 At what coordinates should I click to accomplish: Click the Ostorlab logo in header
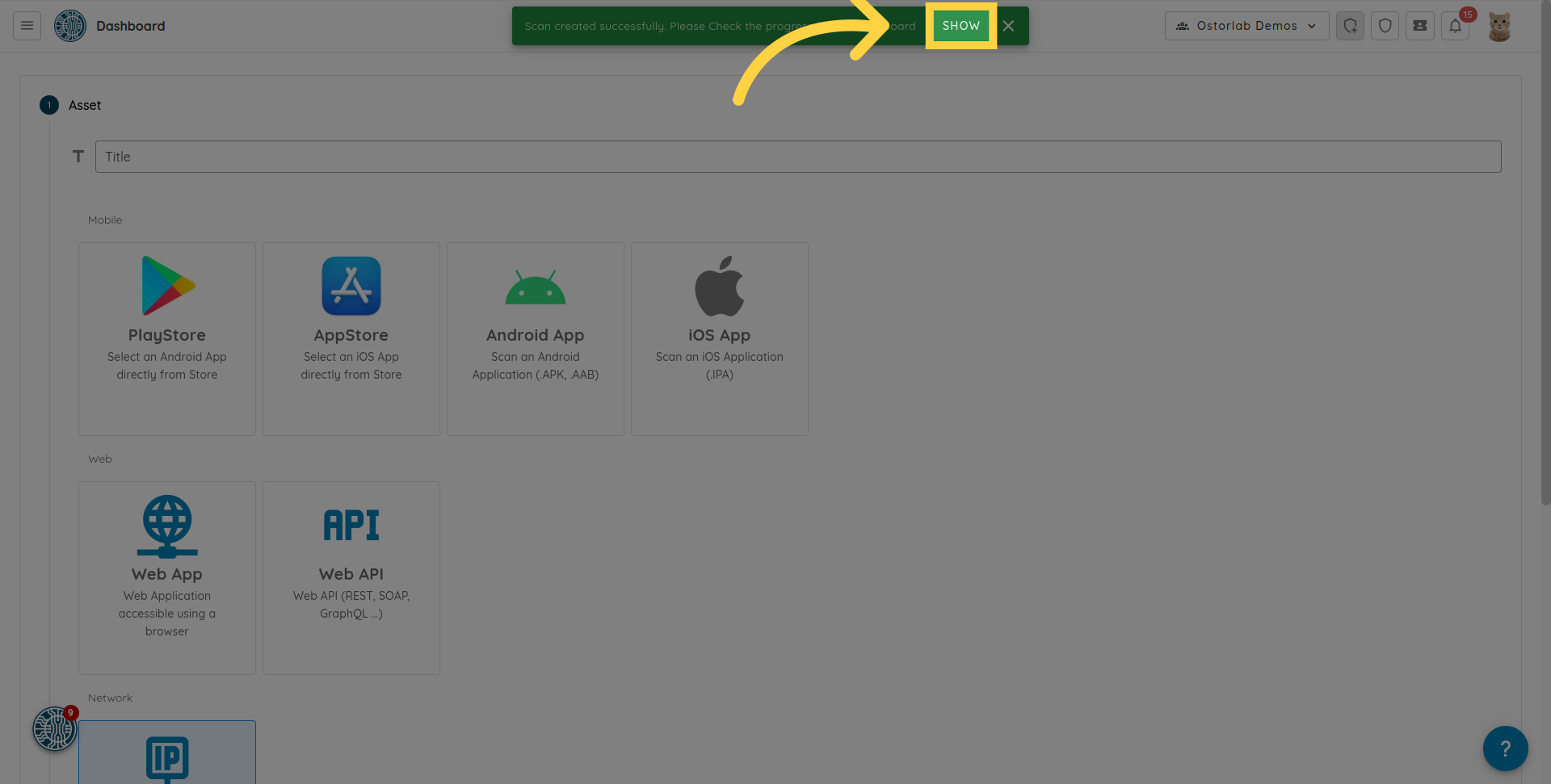click(70, 26)
